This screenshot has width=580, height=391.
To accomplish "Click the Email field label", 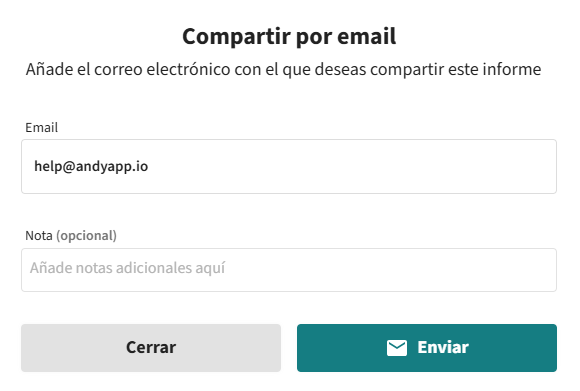I will [41, 128].
